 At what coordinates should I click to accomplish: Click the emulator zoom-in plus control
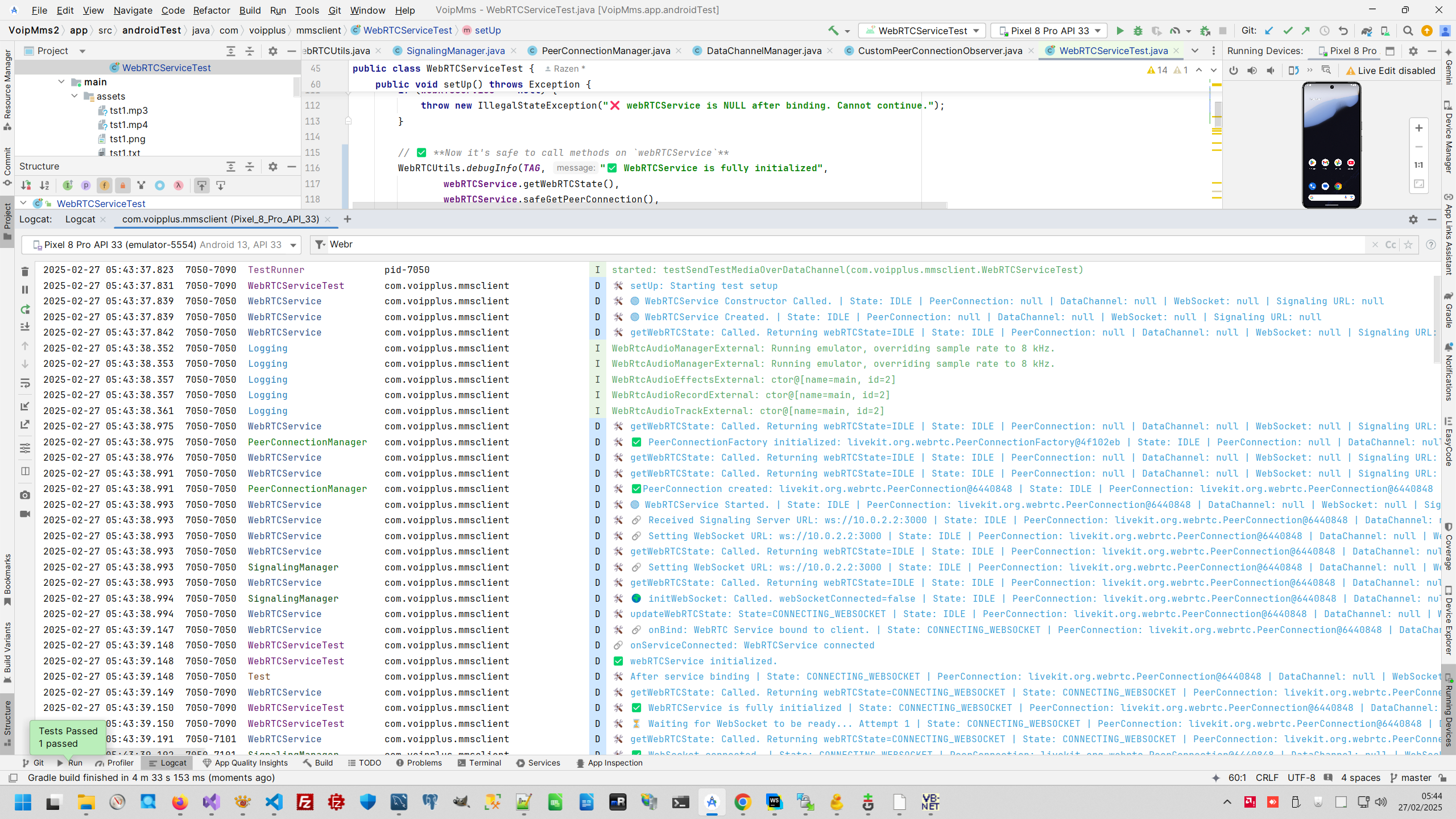(1418, 128)
